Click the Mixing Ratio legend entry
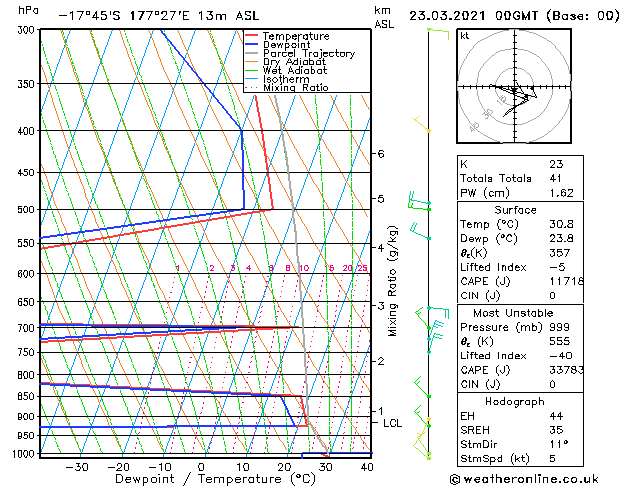The height and width of the screenshot is (486, 629). pos(295,88)
